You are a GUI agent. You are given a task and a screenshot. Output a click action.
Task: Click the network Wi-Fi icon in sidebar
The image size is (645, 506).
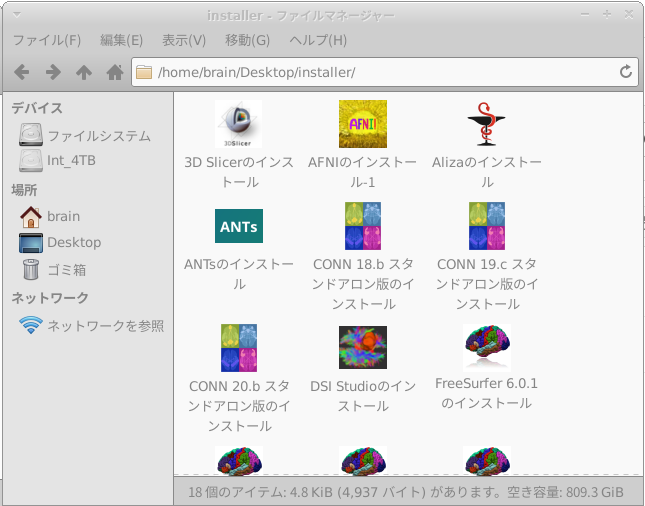click(31, 325)
